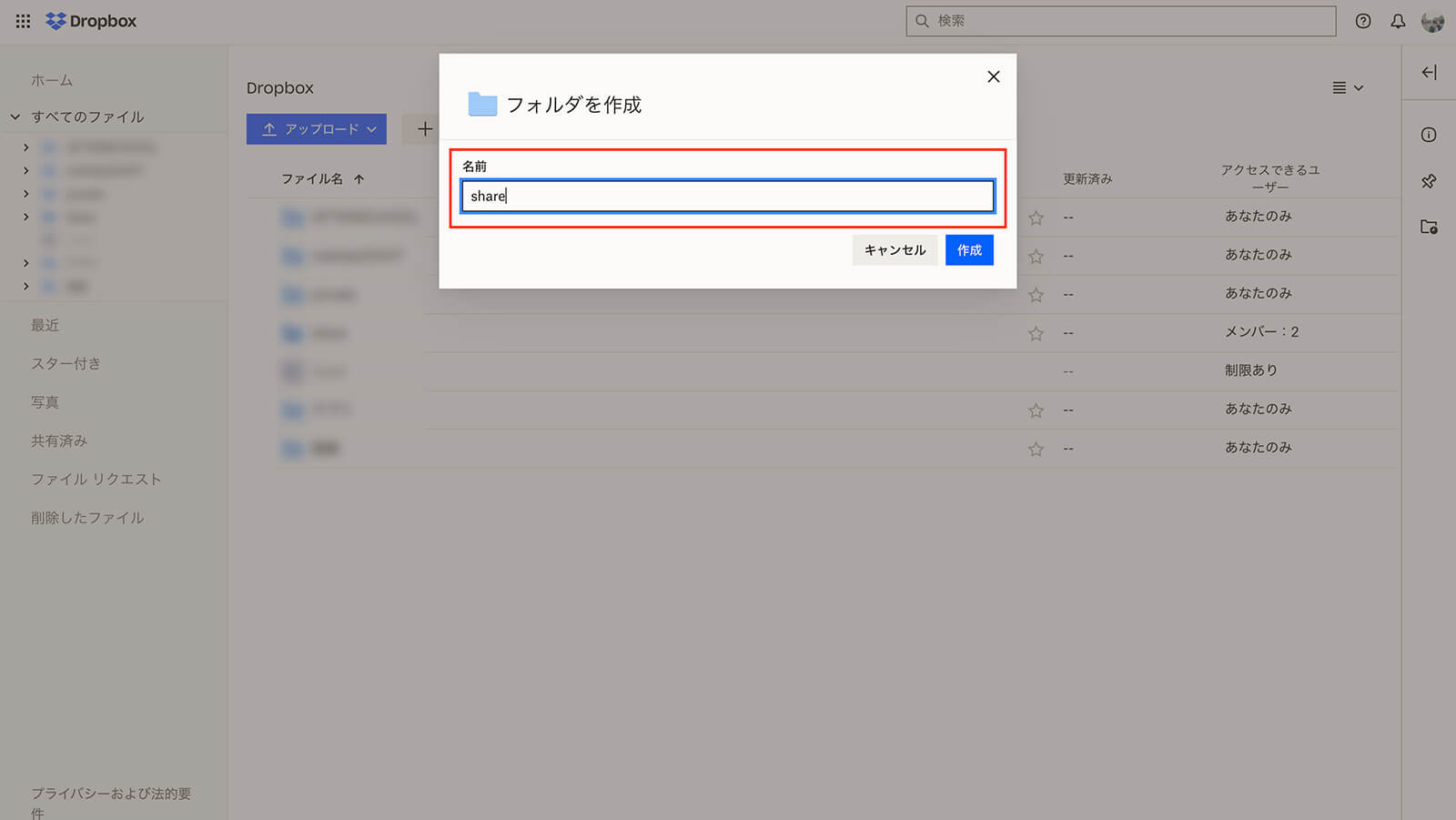Click the Dropbox breadcrumb heading
The image size is (1456, 820).
(x=279, y=88)
